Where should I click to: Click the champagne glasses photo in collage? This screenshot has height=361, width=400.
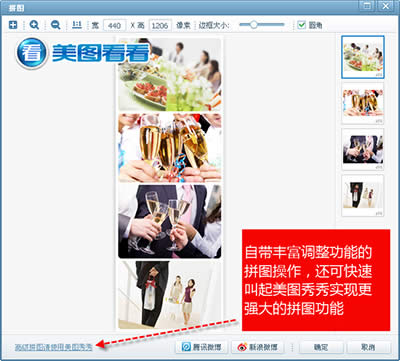click(170, 148)
